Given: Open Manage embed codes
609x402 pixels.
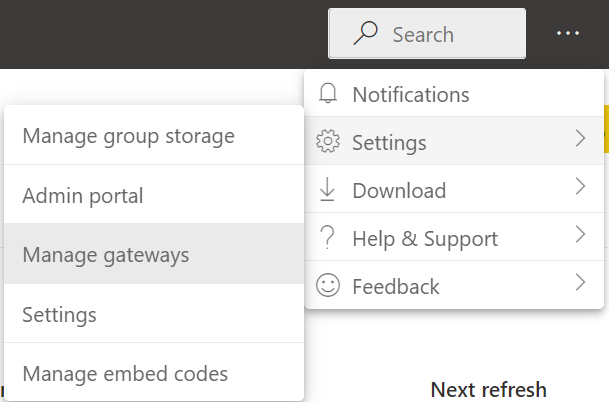Looking at the screenshot, I should pyautogui.click(x=125, y=374).
